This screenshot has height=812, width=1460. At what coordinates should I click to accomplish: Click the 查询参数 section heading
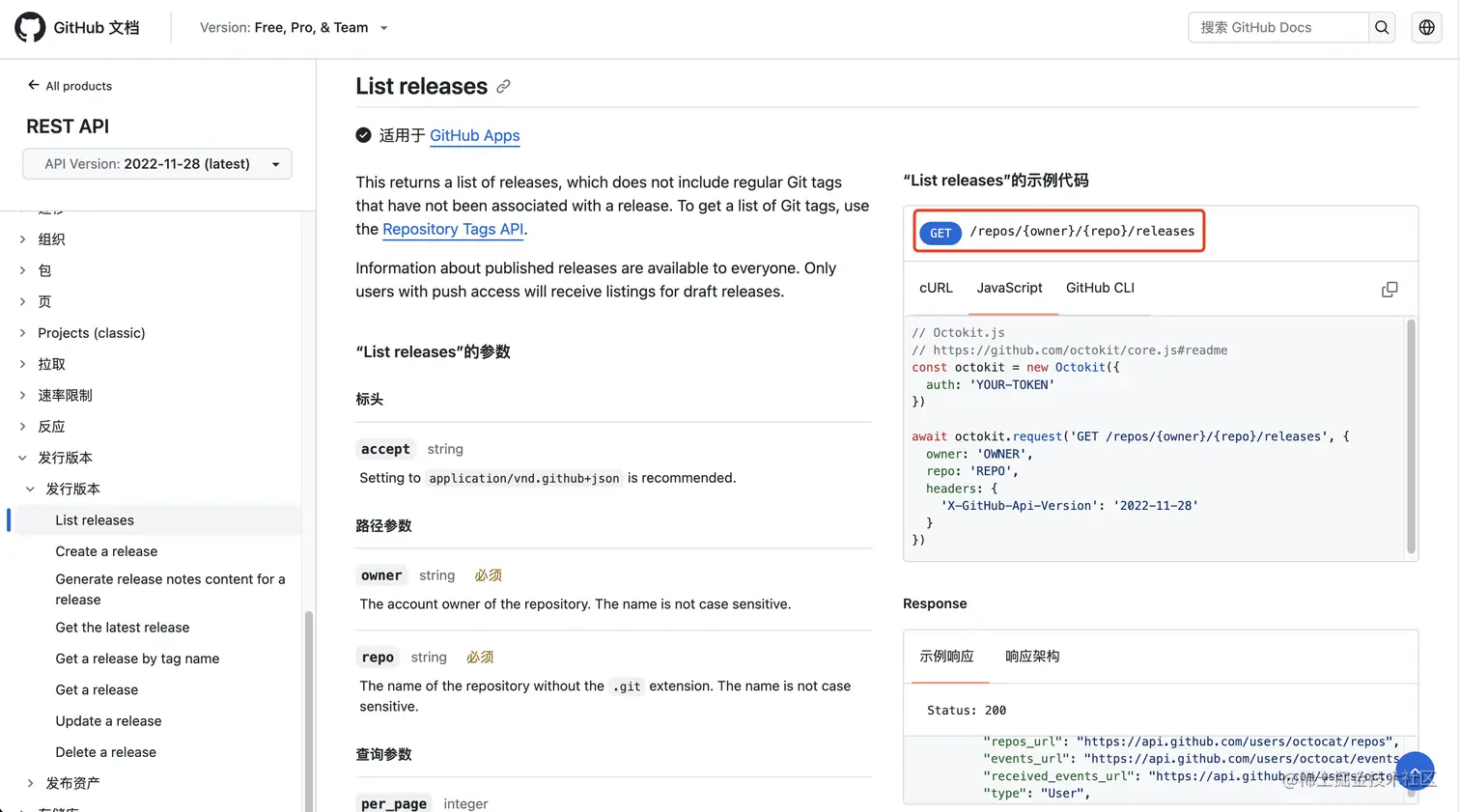(383, 755)
